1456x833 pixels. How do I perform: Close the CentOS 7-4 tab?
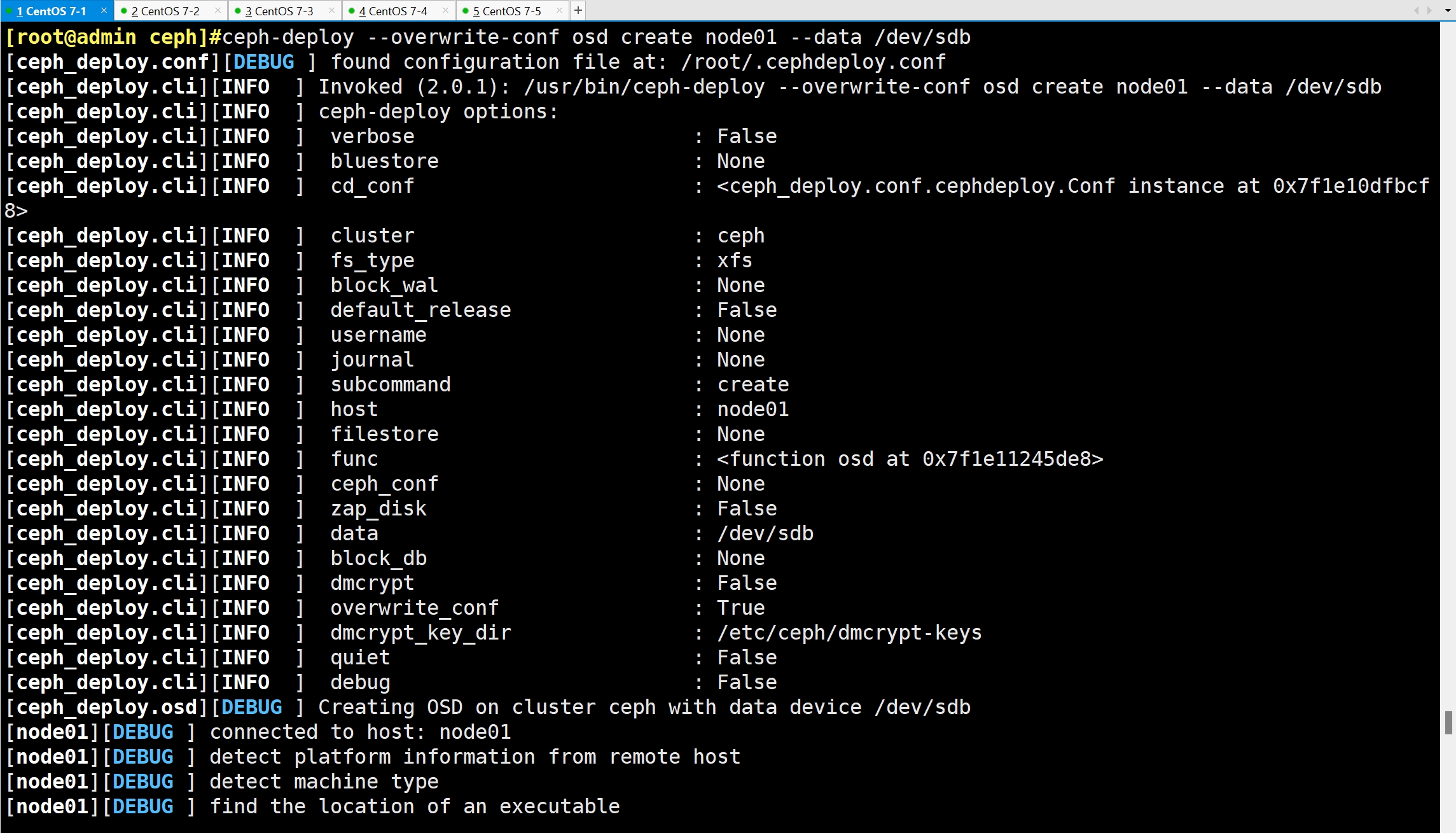[x=445, y=11]
